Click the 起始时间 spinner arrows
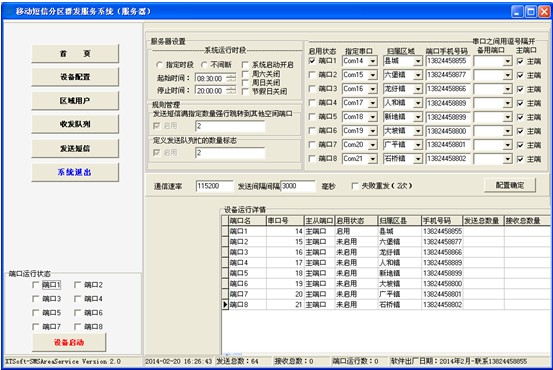Screen dimensions: 553x370 tap(231, 78)
